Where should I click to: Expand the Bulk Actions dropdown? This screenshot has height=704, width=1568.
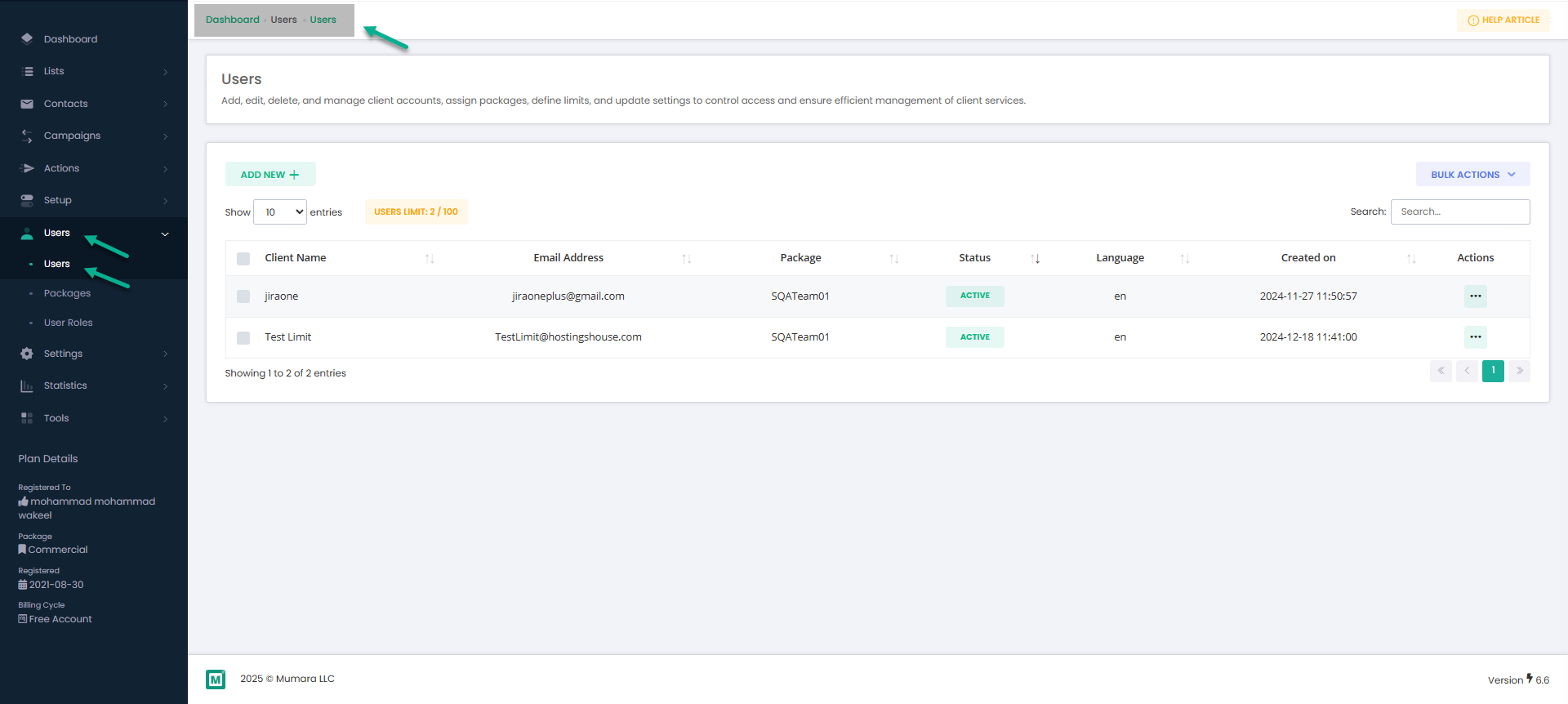pos(1472,175)
